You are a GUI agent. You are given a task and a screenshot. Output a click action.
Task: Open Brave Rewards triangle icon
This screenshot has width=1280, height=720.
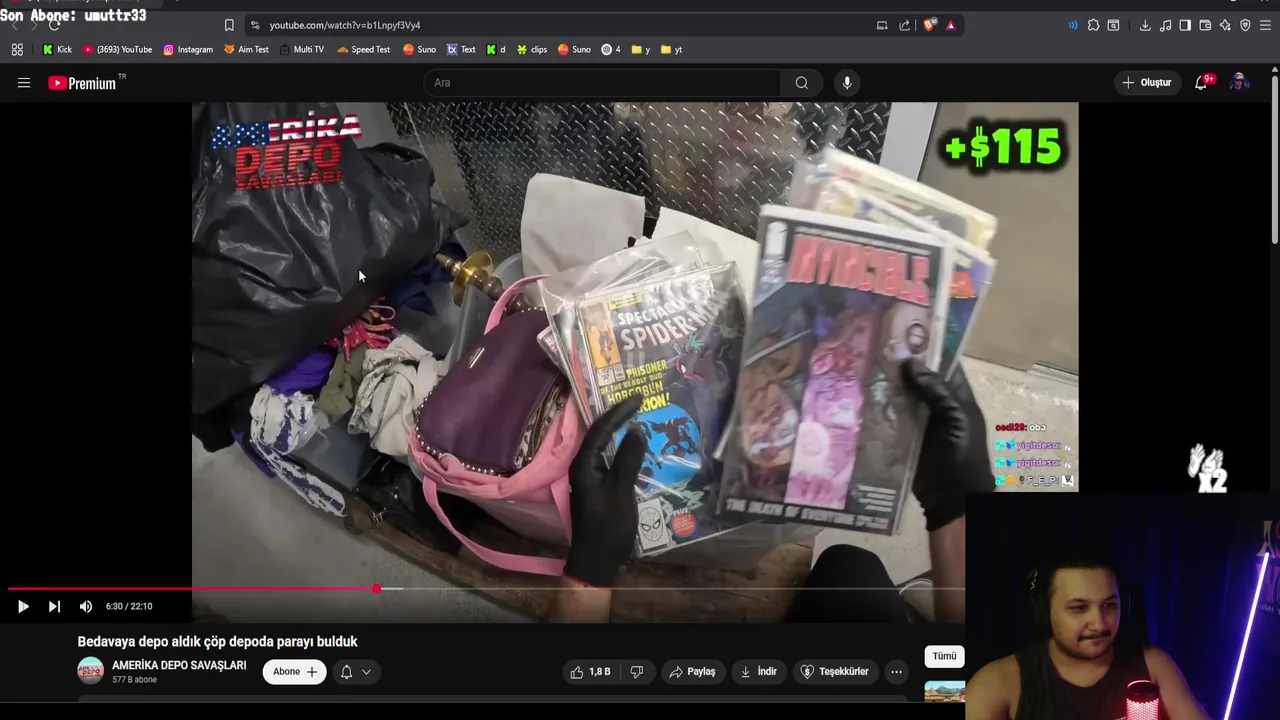[951, 25]
